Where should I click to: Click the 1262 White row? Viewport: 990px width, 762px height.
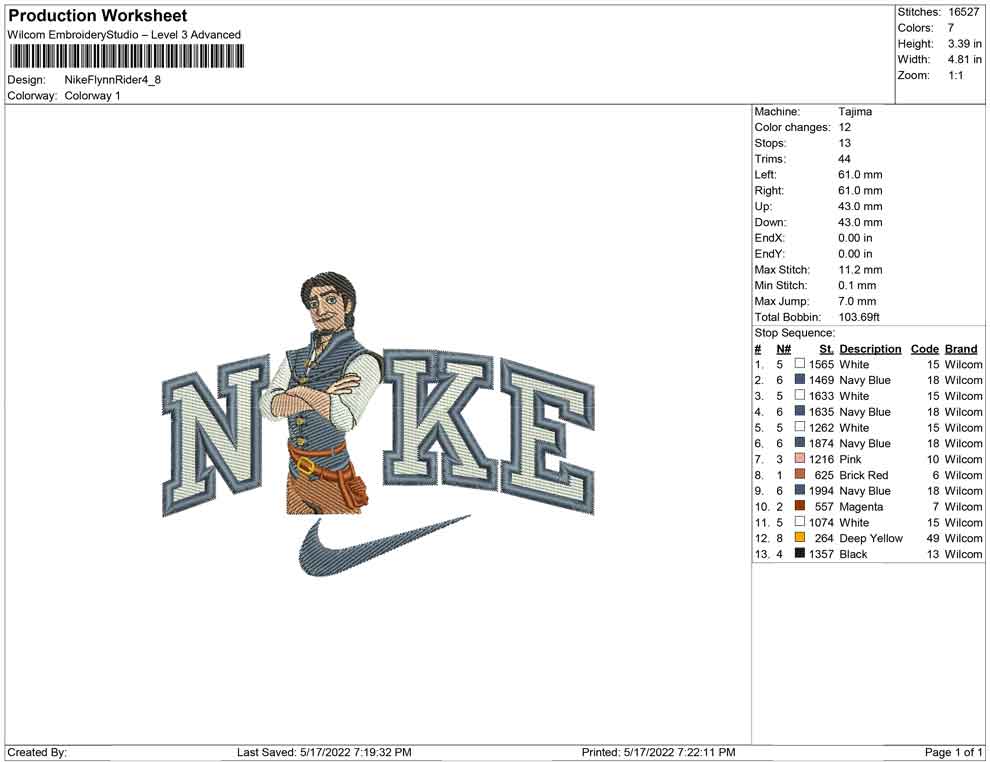pyautogui.click(x=868, y=427)
